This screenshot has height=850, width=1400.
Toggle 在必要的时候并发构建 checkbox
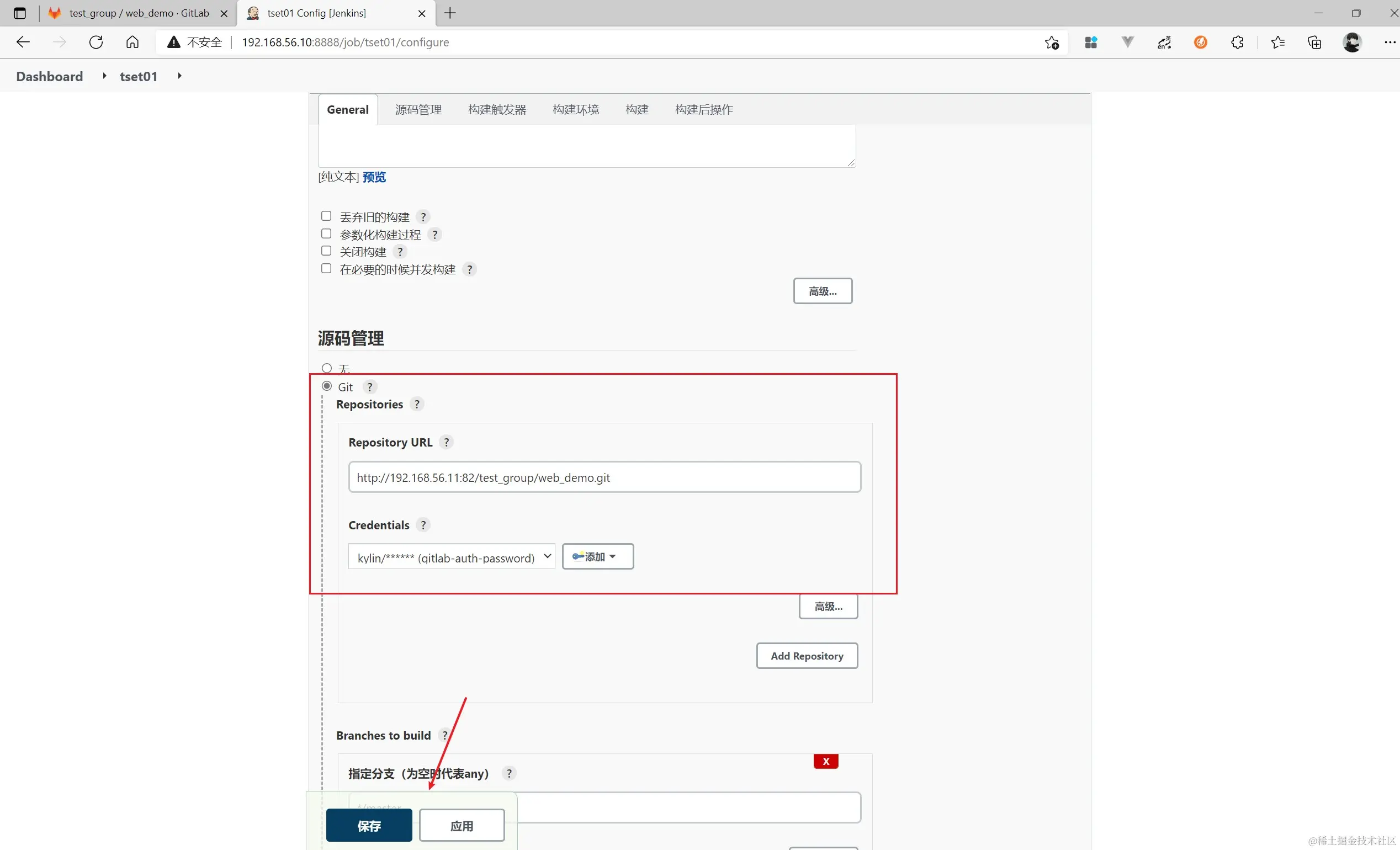[326, 268]
